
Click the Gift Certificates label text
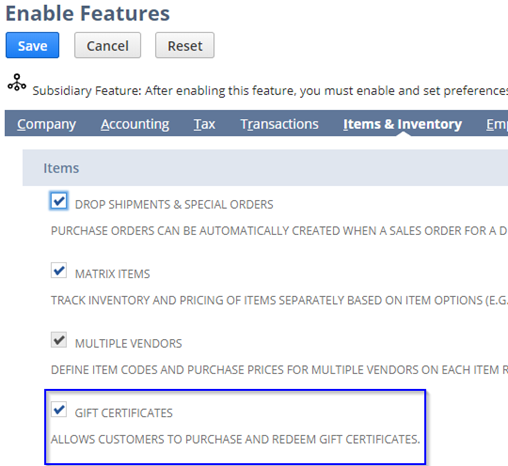click(x=124, y=413)
